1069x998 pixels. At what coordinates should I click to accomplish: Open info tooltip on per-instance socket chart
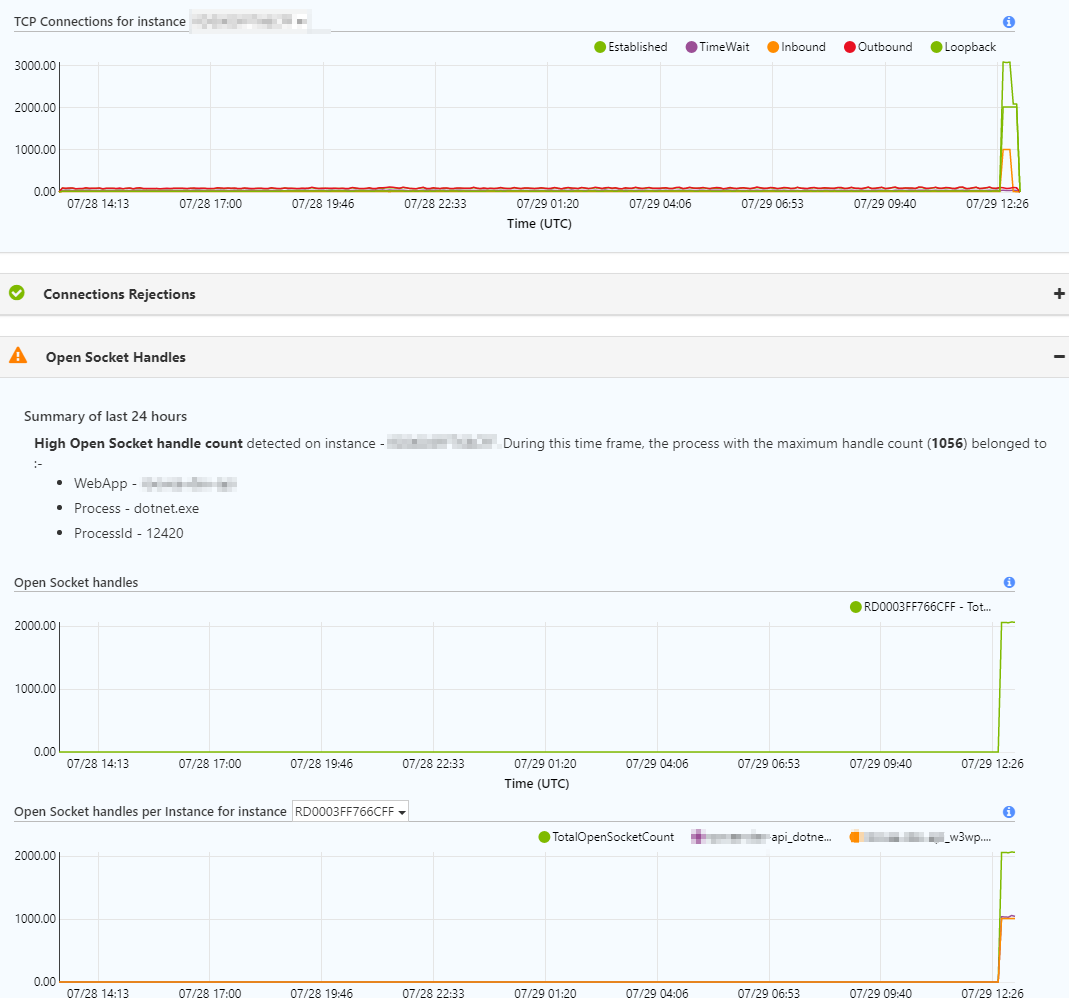[1008, 811]
